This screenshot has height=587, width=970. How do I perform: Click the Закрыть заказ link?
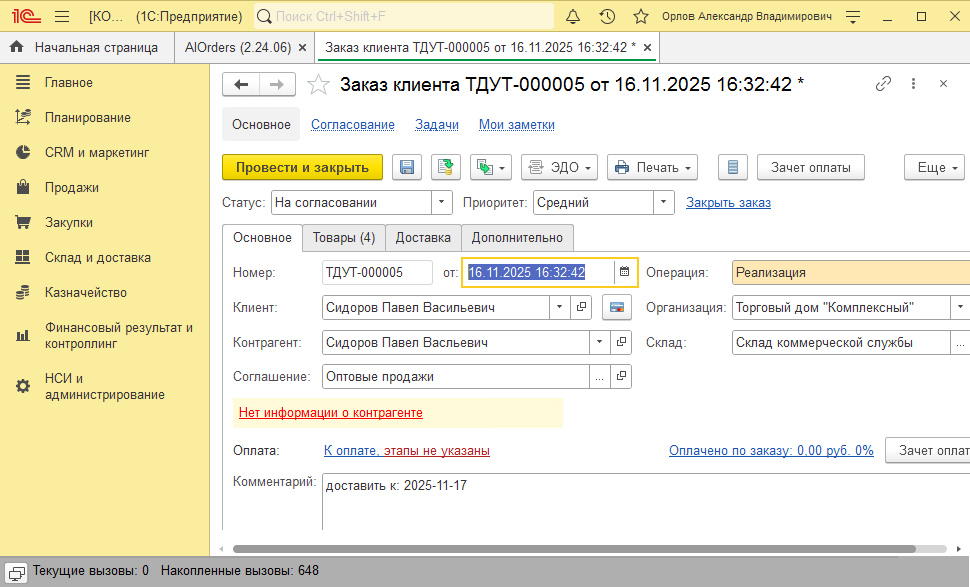pyautogui.click(x=728, y=202)
